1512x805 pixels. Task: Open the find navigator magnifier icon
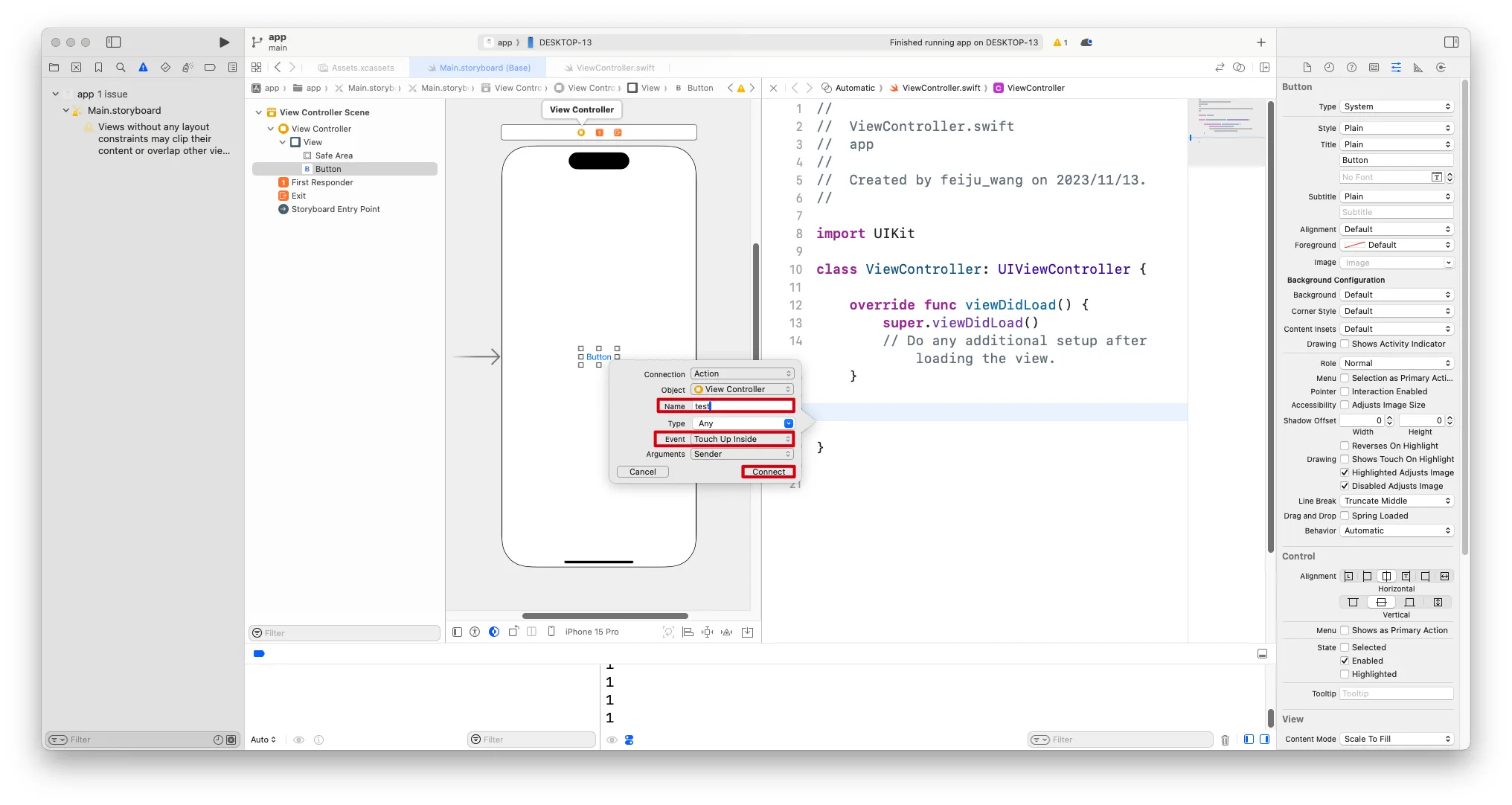121,68
